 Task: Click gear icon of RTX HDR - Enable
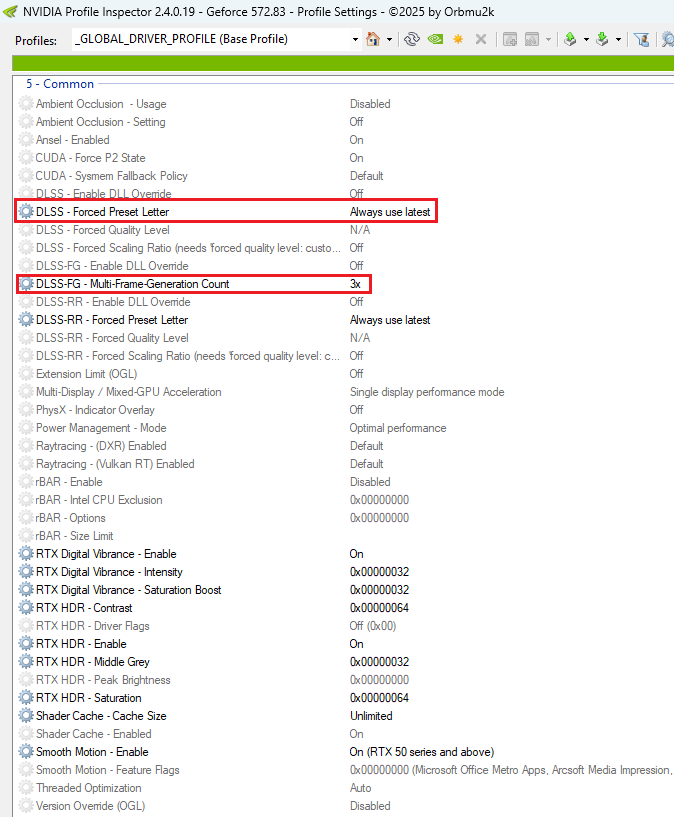coord(26,643)
